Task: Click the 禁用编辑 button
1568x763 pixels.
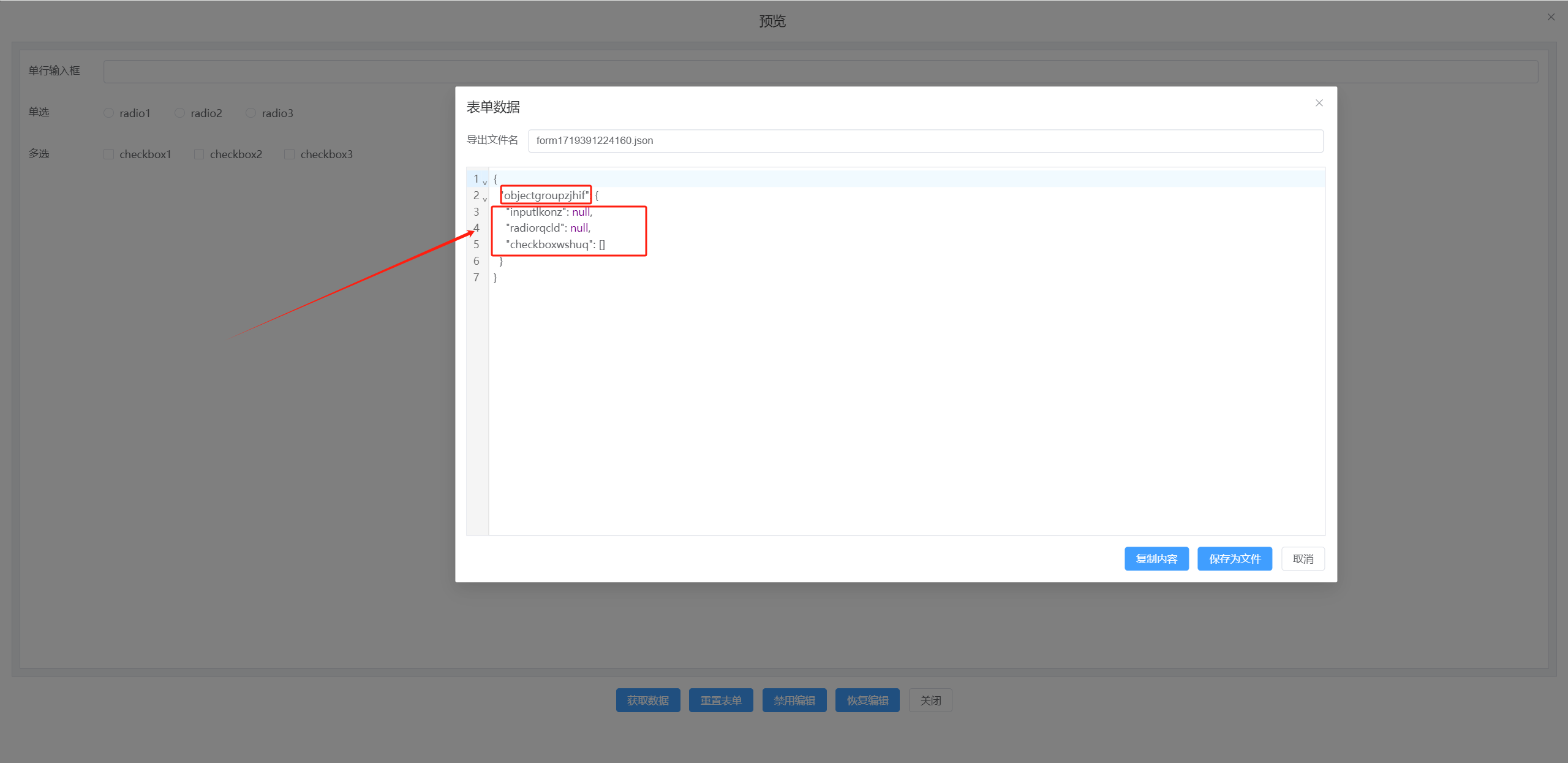Action: tap(794, 700)
